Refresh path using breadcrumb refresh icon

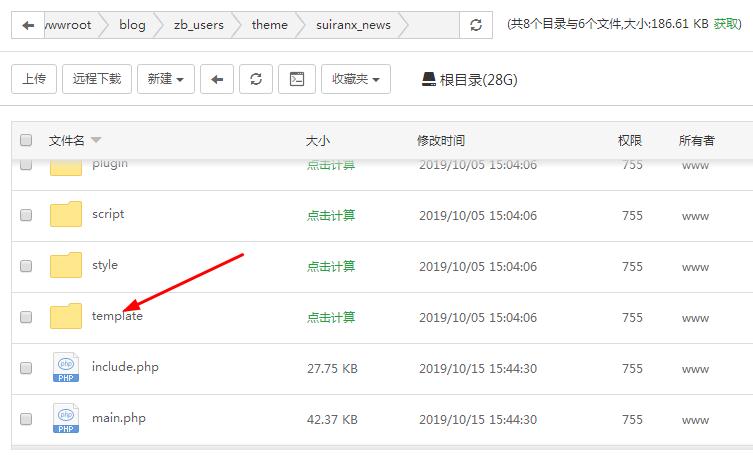click(x=476, y=25)
